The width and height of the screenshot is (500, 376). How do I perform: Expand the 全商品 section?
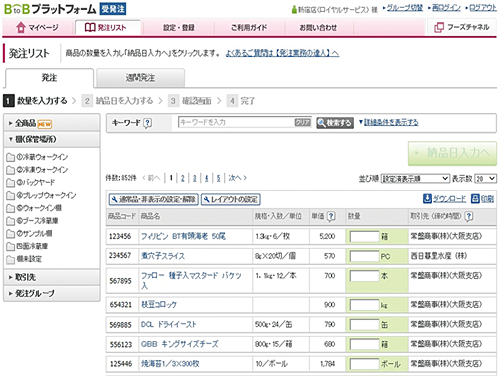point(52,123)
